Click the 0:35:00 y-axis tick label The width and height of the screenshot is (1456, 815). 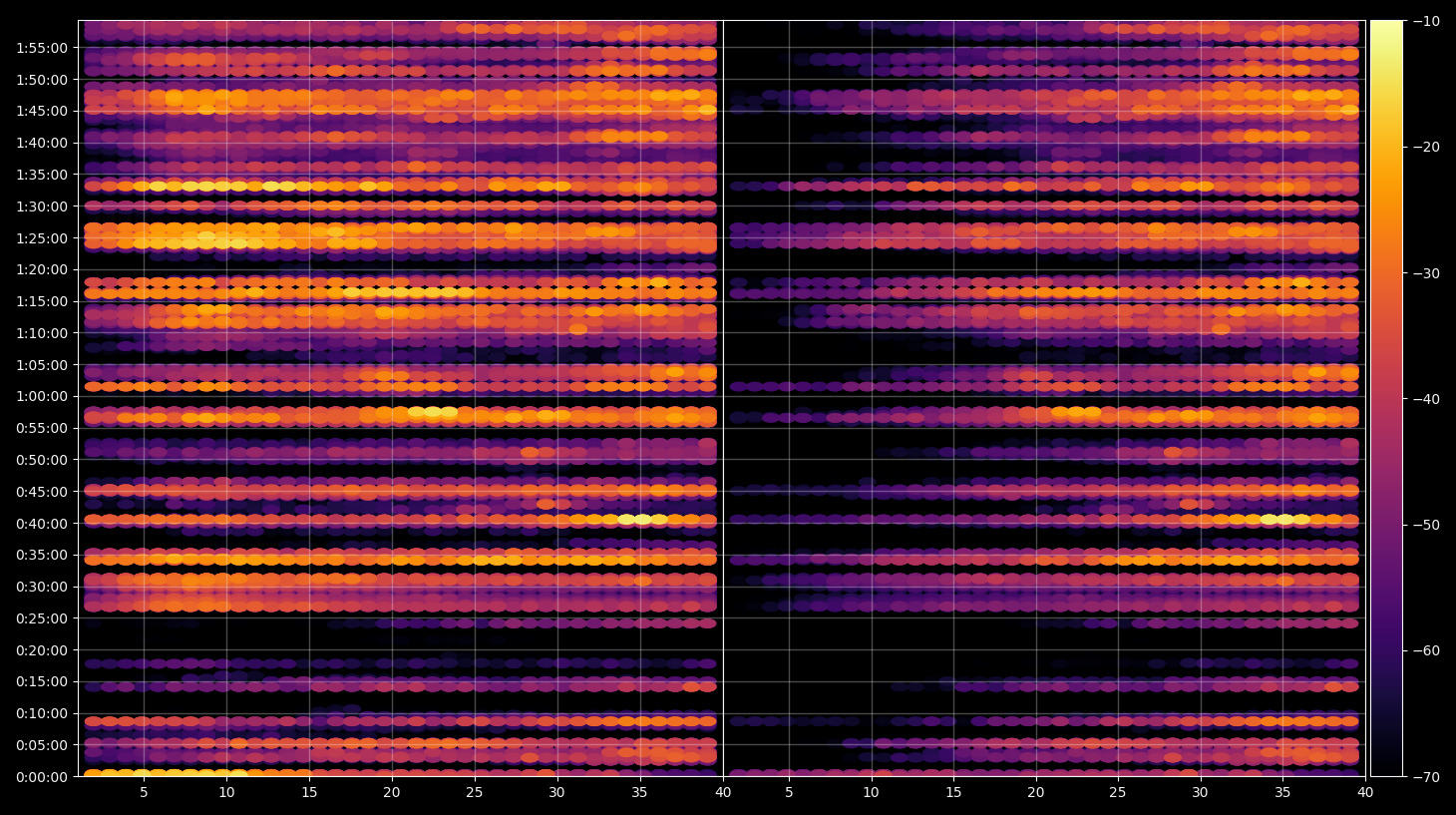click(x=42, y=555)
